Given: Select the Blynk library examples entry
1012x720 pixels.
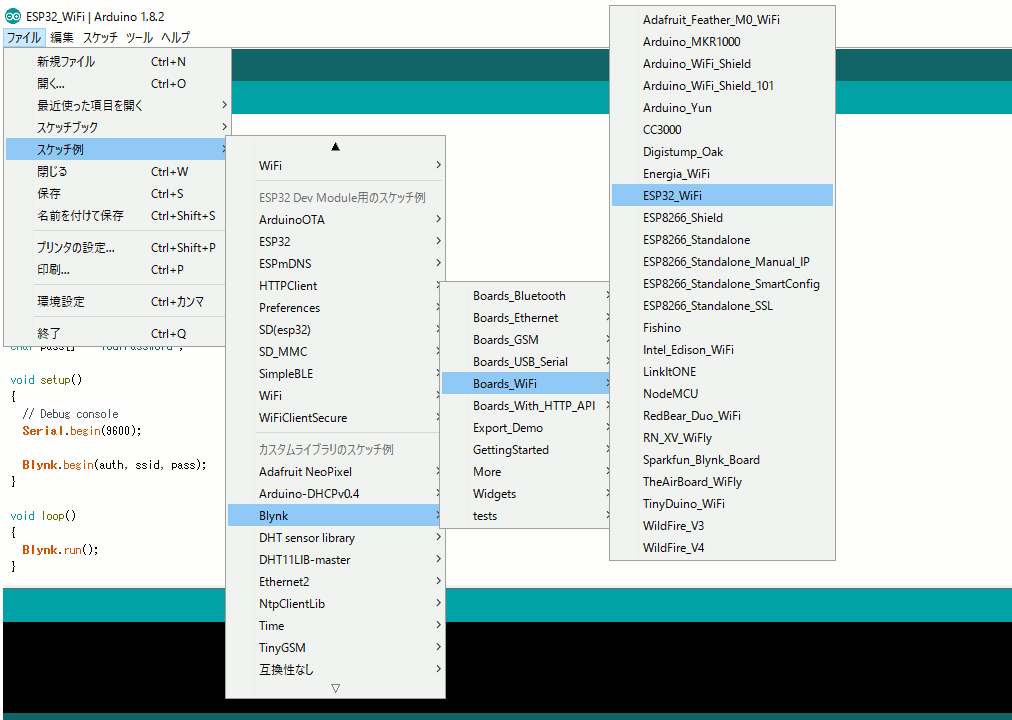Looking at the screenshot, I should pos(336,515).
